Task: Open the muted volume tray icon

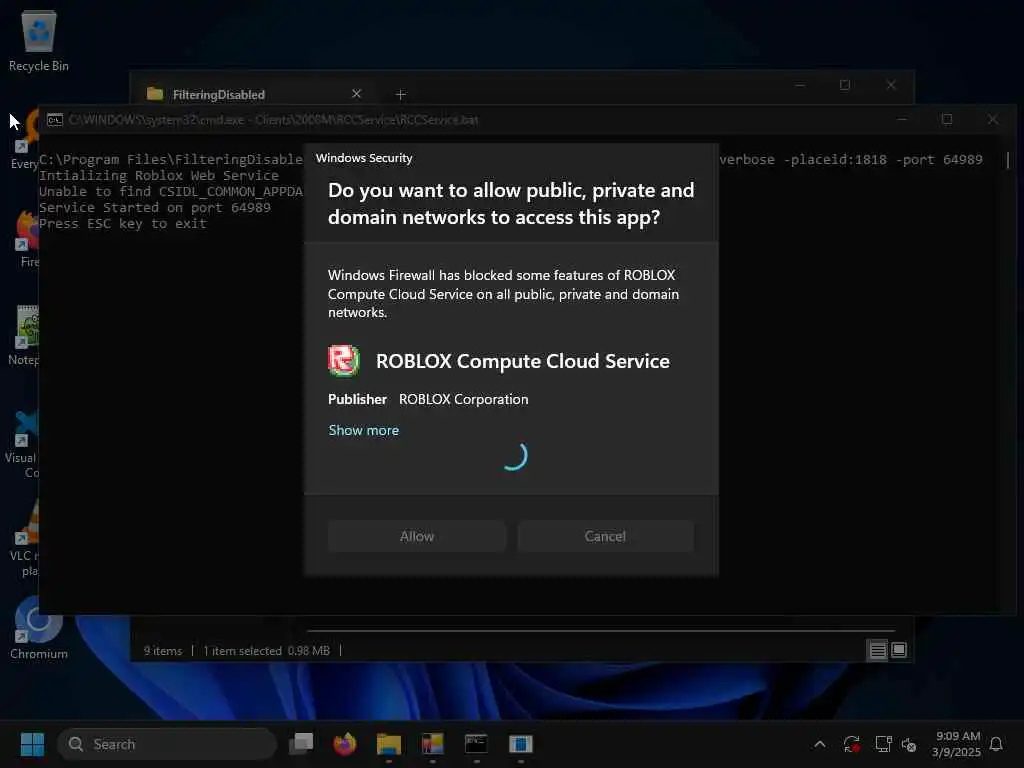Action: pos(908,744)
